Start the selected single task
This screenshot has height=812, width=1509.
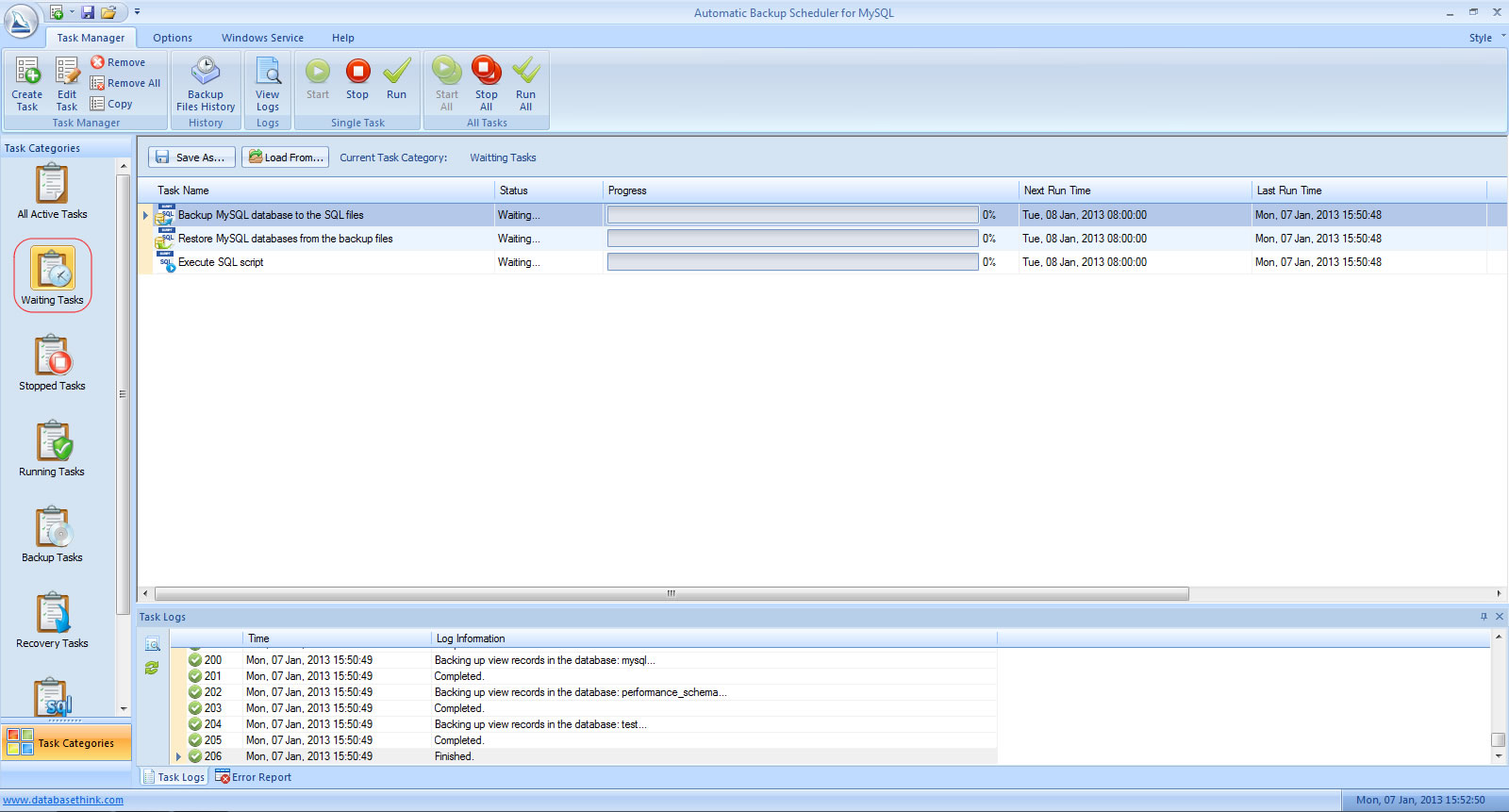click(x=318, y=79)
